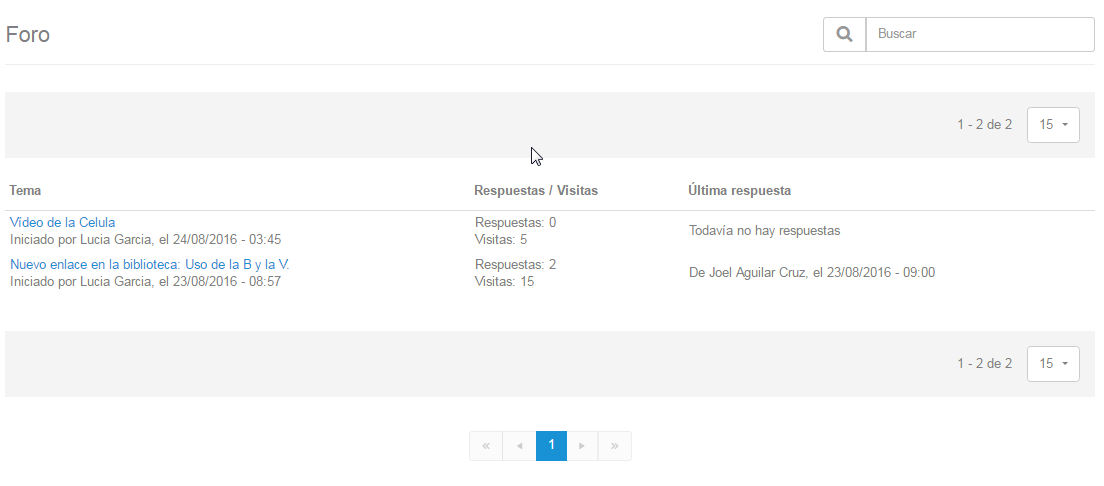The height and width of the screenshot is (486, 1104).
Task: Go to next page using right arrow
Action: pyautogui.click(x=582, y=446)
